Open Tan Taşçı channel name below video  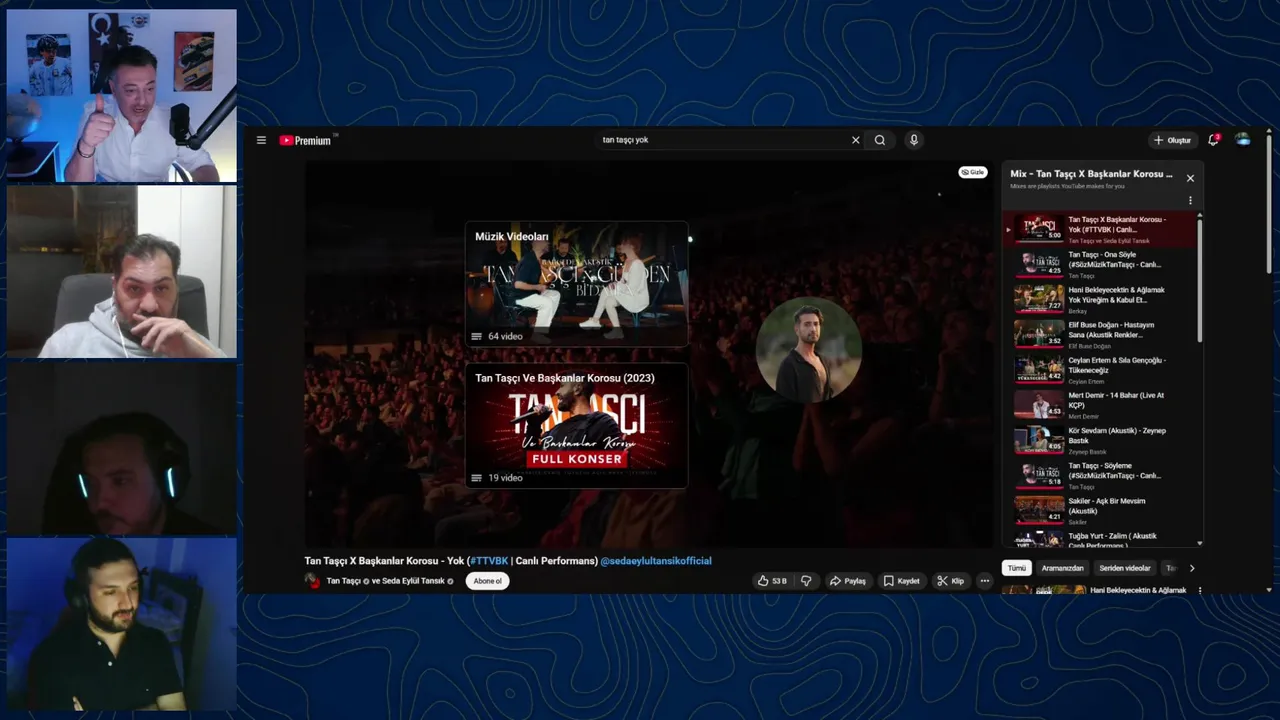pos(343,581)
